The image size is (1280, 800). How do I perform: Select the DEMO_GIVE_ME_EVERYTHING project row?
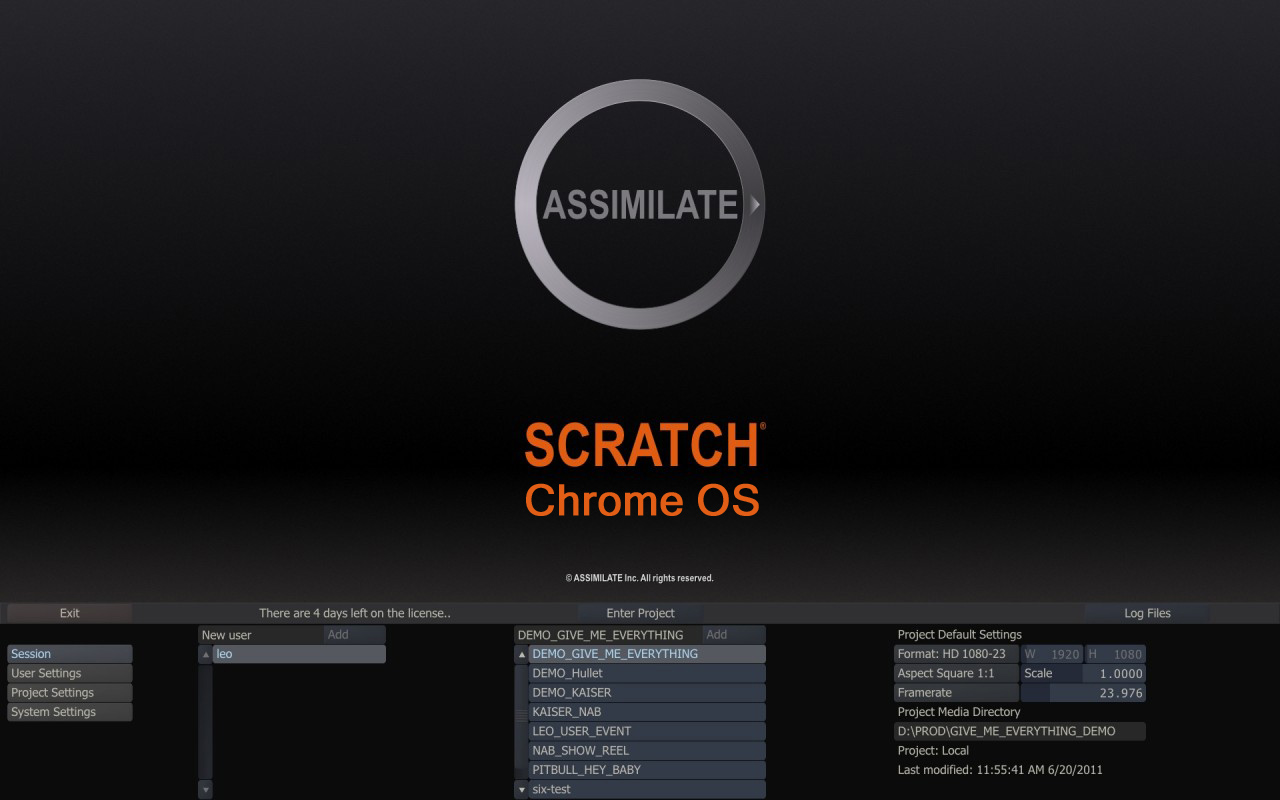tap(647, 654)
